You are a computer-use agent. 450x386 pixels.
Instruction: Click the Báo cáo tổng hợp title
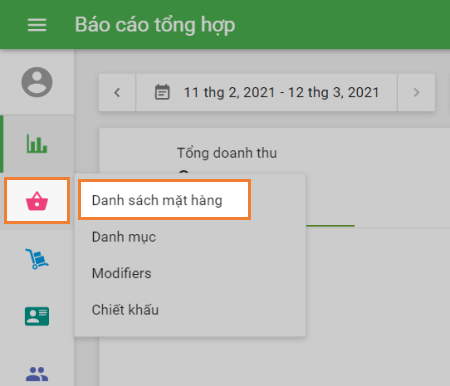click(x=155, y=25)
